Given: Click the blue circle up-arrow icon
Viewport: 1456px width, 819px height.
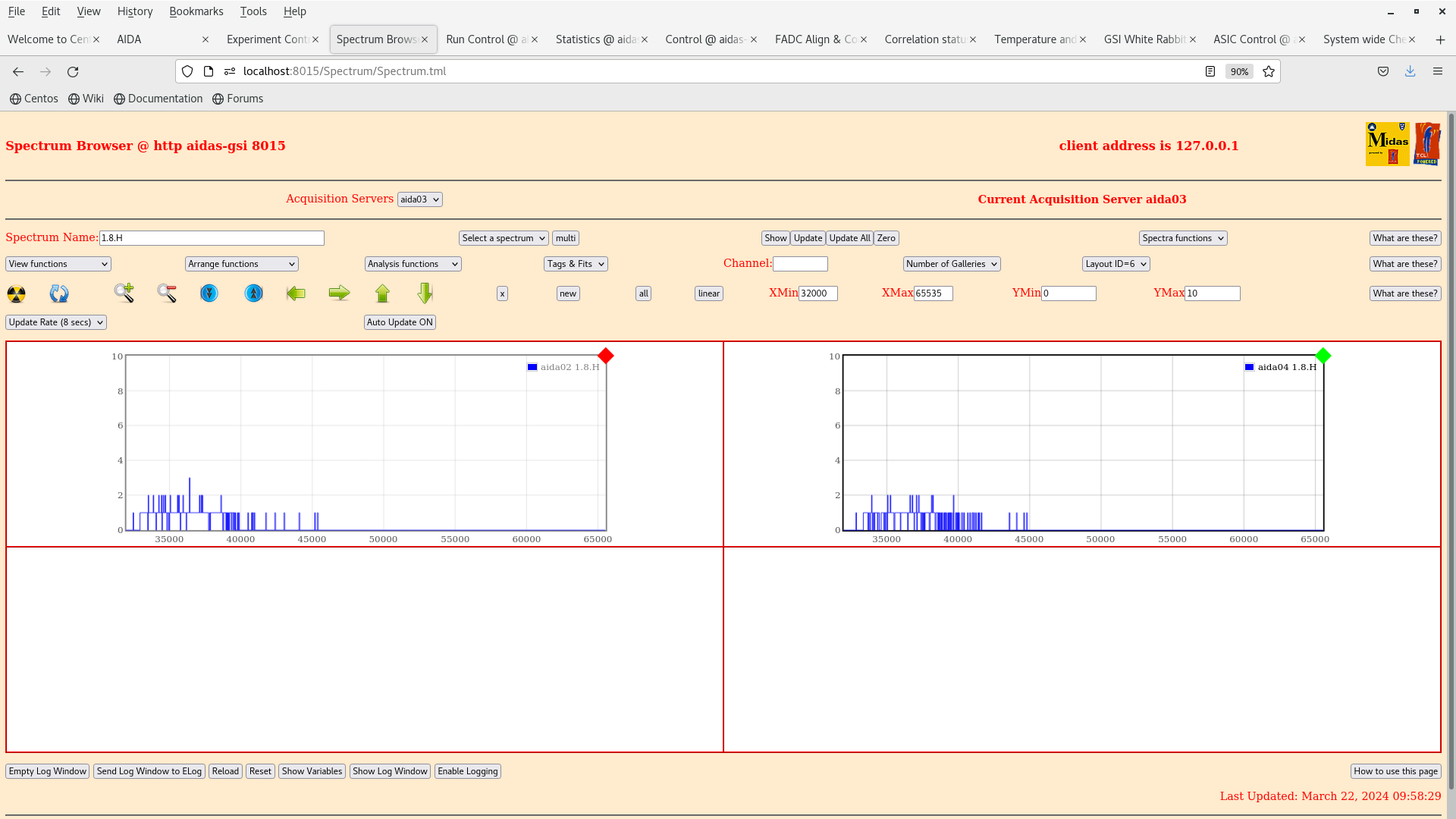Looking at the screenshot, I should click(x=254, y=293).
